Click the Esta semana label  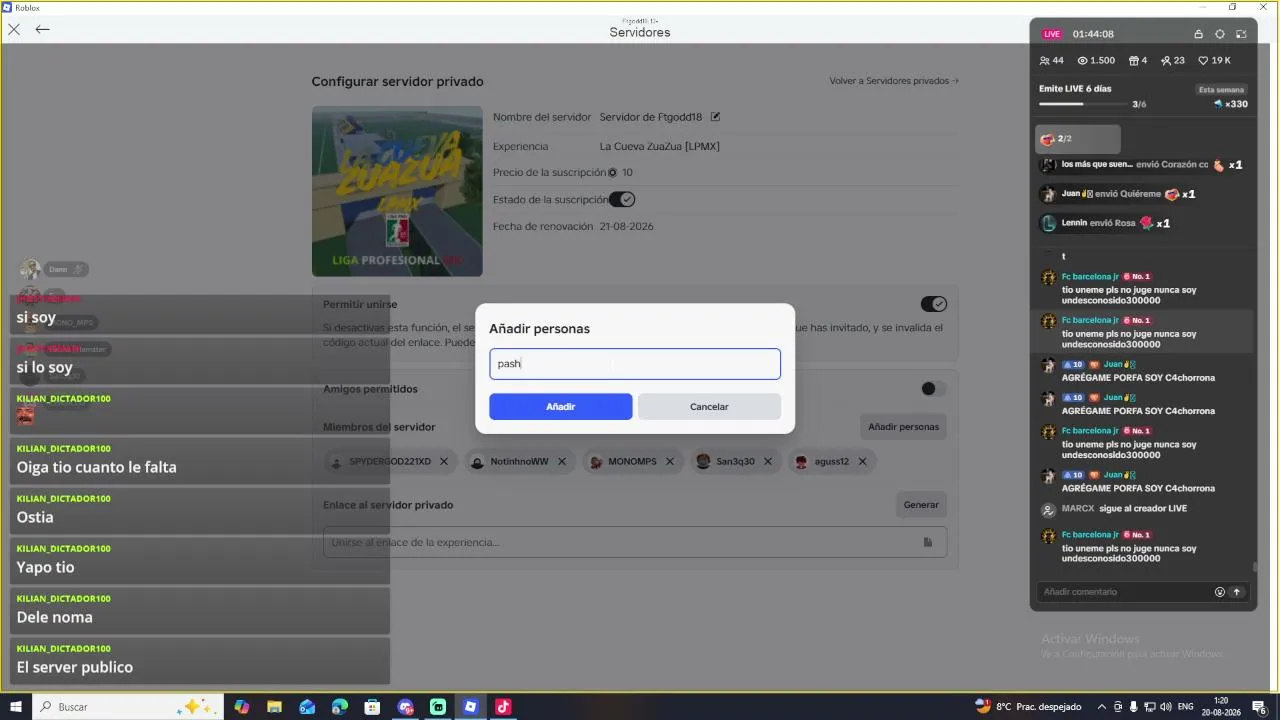[1222, 89]
